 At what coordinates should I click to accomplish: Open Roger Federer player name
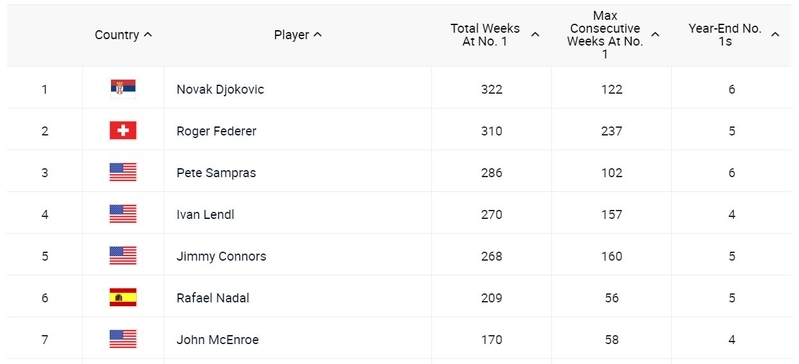point(216,131)
